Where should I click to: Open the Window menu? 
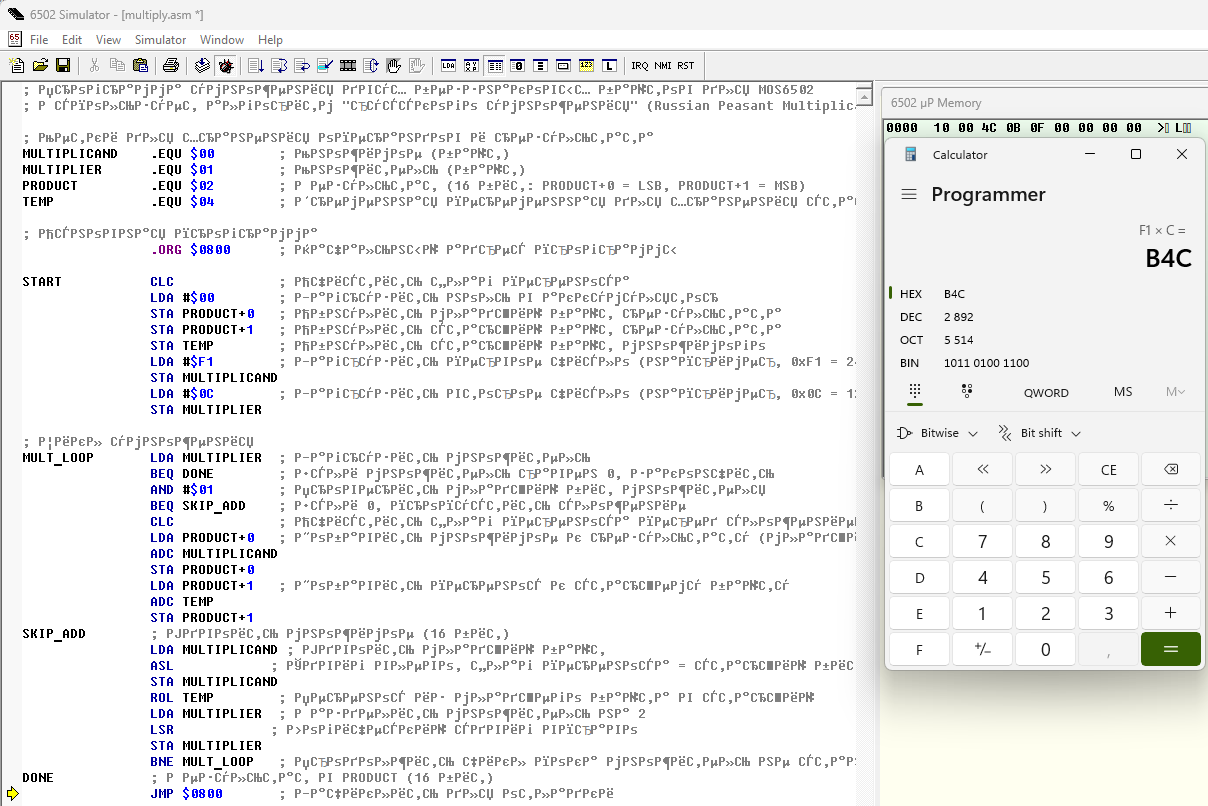[221, 40]
